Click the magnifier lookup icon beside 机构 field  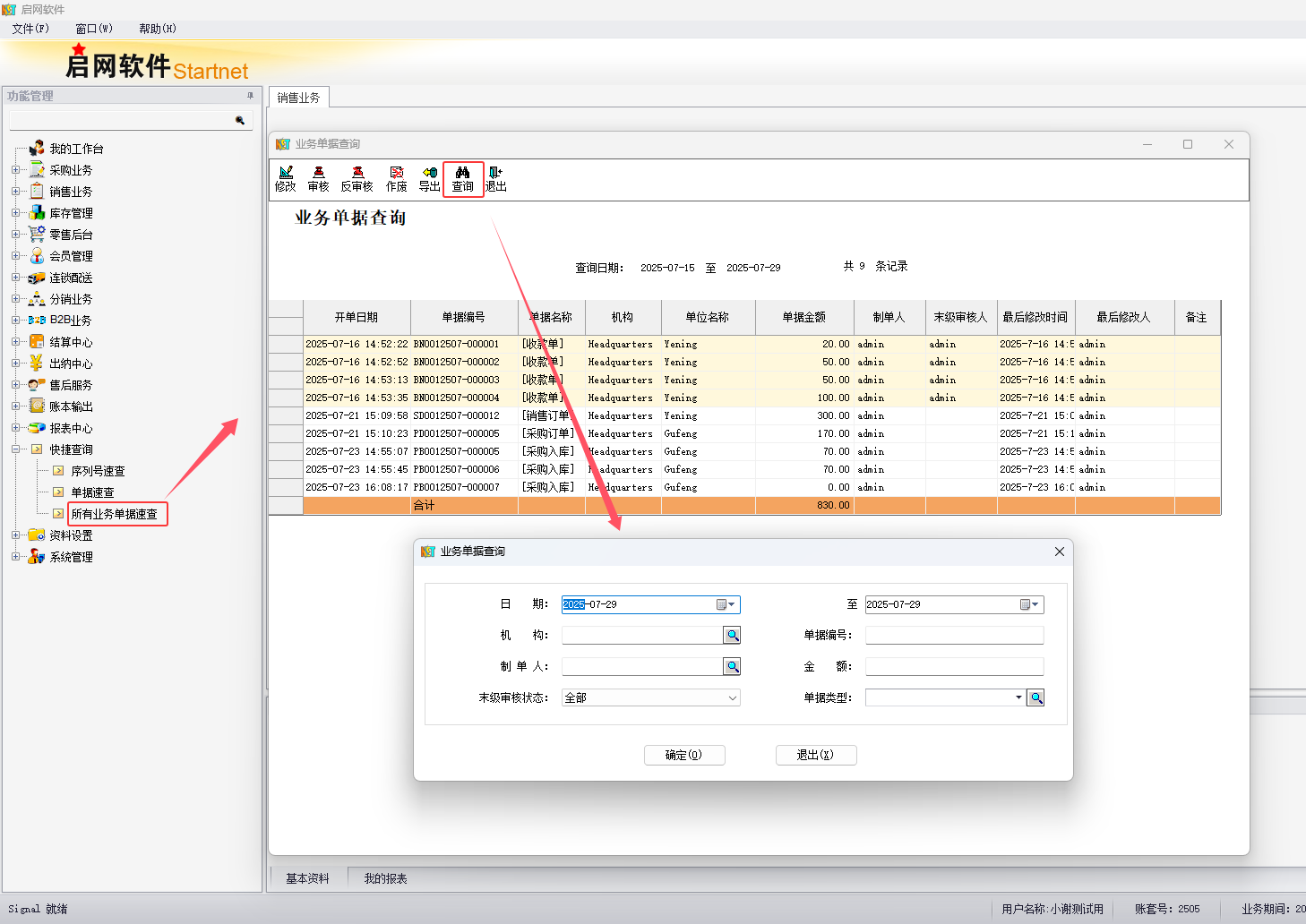732,635
